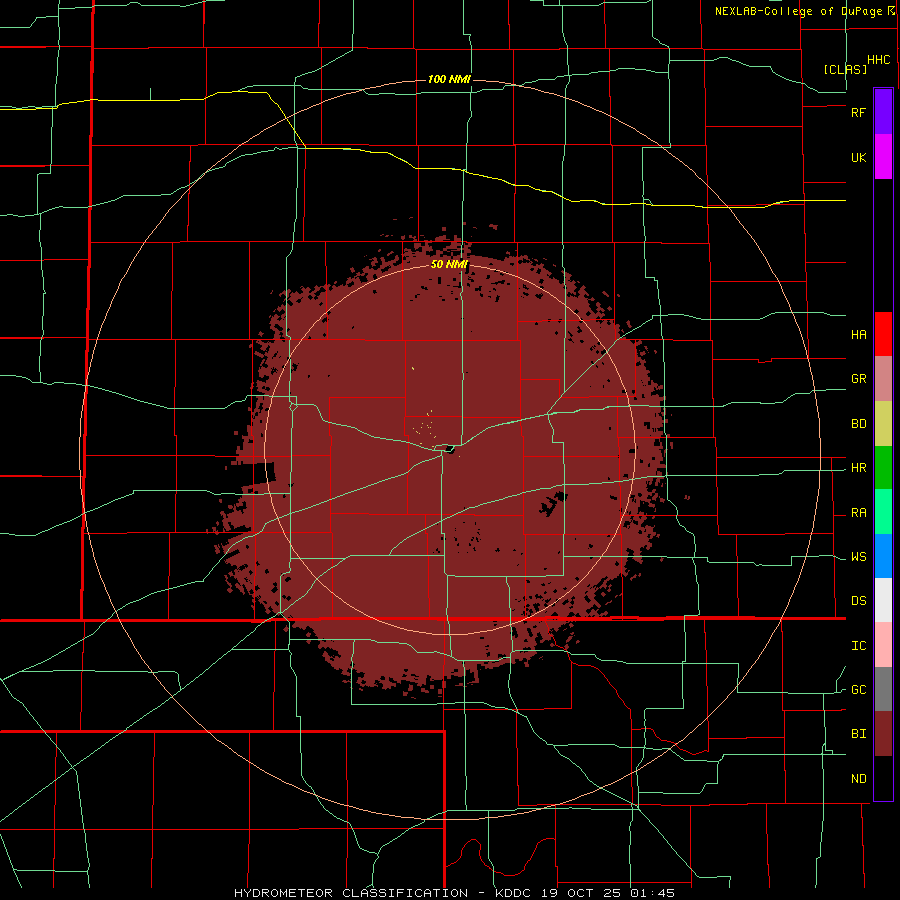Viewport: 900px width, 900px height.
Task: Click the RF purple legend swatch
Action: pyautogui.click(x=883, y=112)
